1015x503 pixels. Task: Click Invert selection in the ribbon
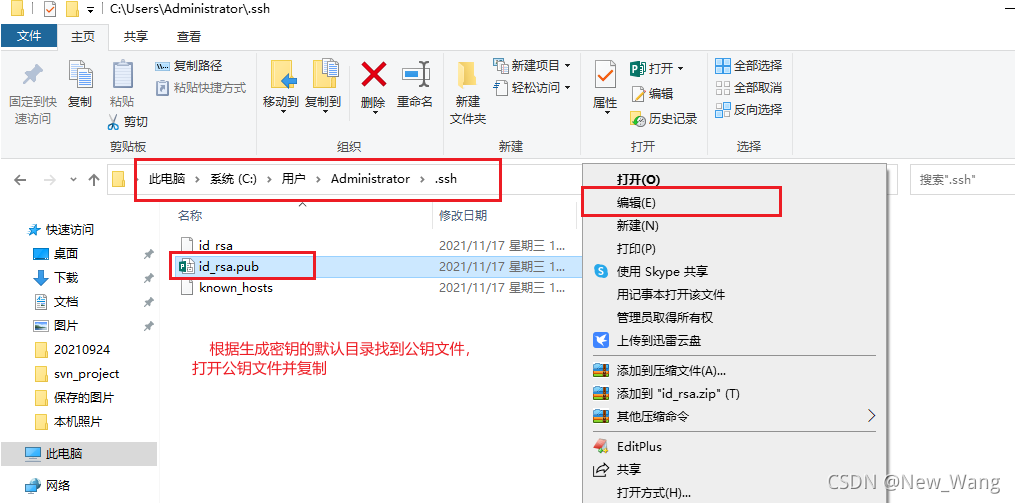coord(748,109)
